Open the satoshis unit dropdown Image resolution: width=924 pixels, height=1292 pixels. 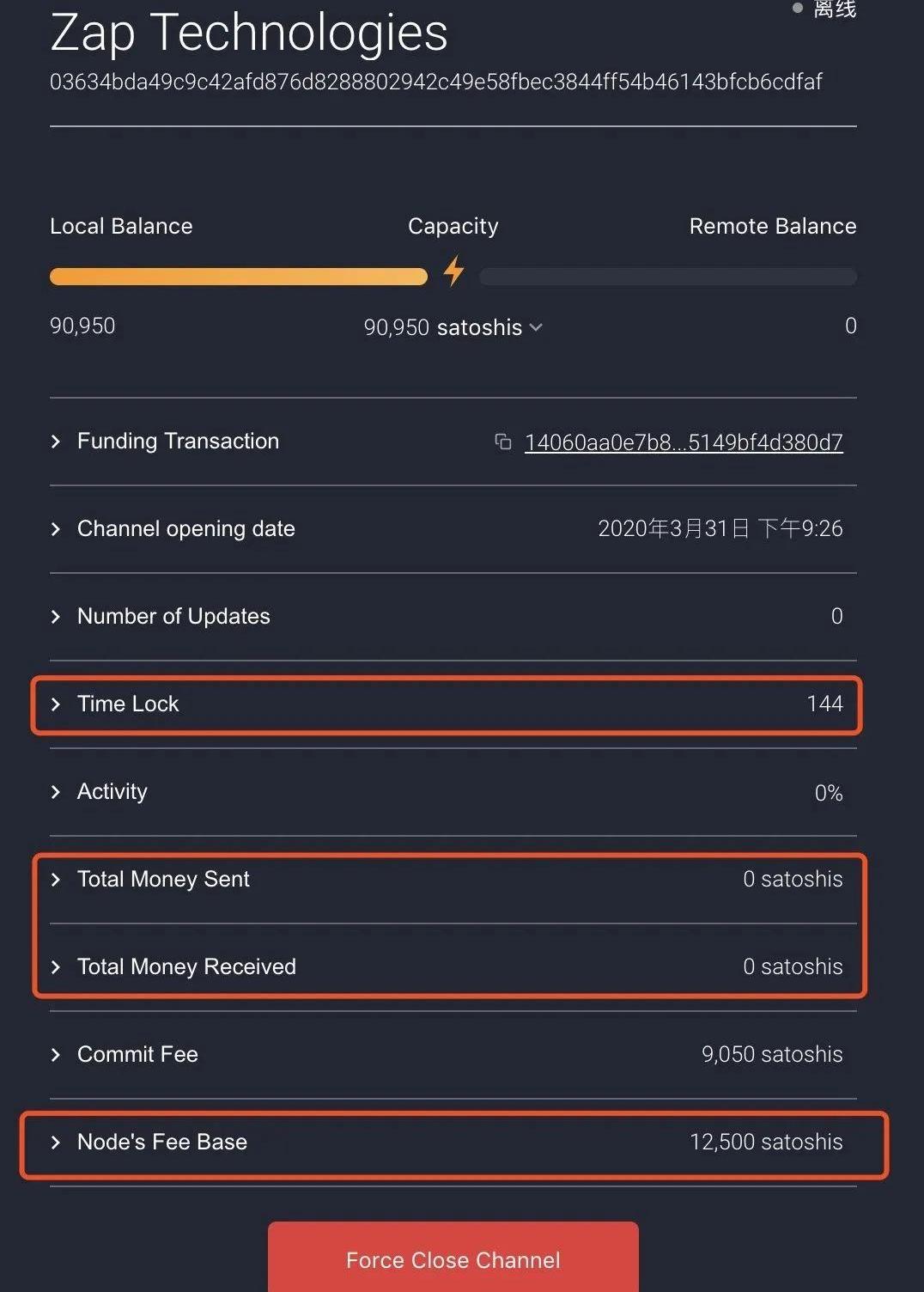tap(489, 327)
